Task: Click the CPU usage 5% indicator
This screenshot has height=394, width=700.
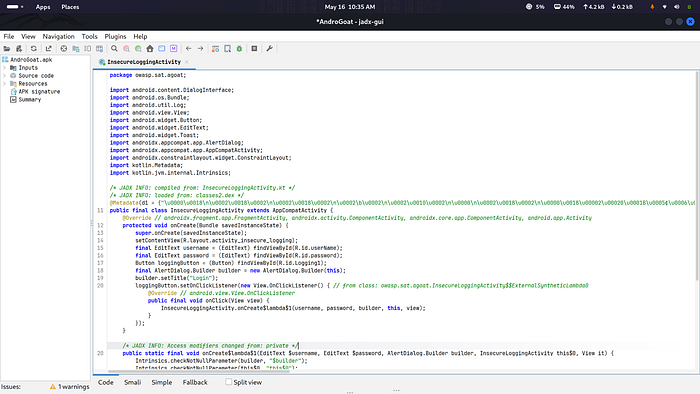Action: pyautogui.click(x=535, y=7)
